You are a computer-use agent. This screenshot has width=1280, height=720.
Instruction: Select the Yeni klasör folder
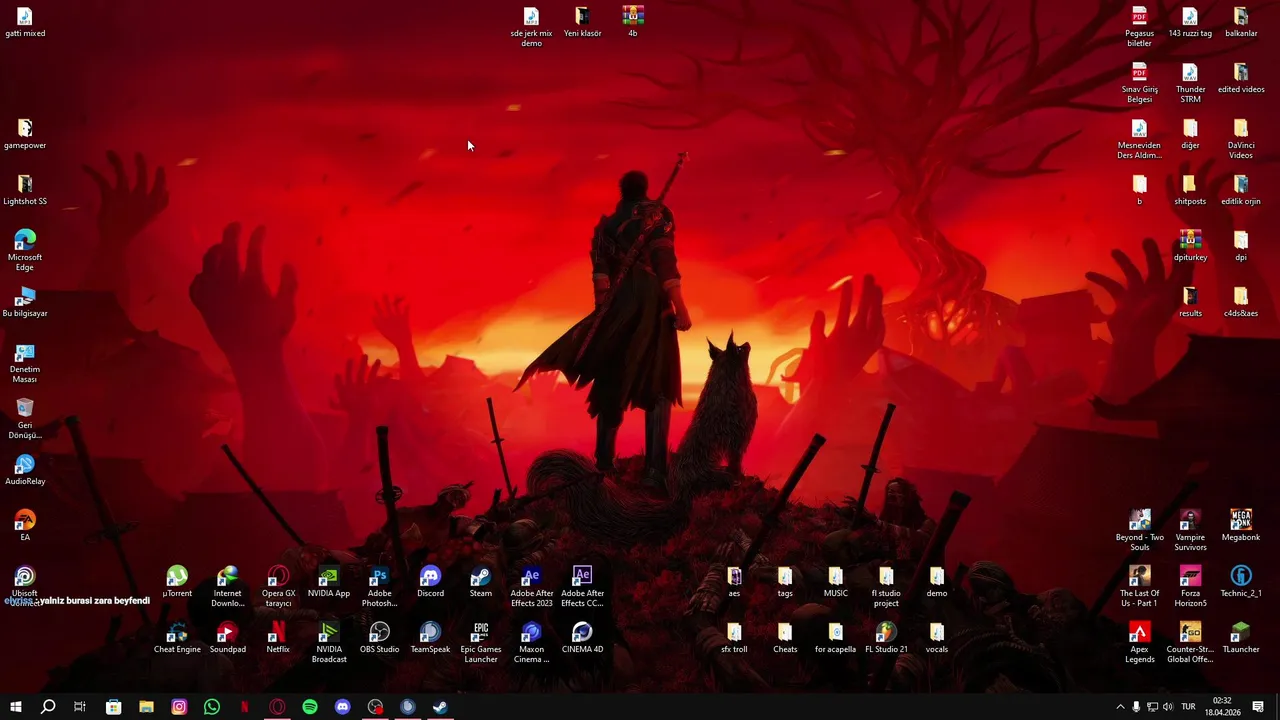click(582, 22)
